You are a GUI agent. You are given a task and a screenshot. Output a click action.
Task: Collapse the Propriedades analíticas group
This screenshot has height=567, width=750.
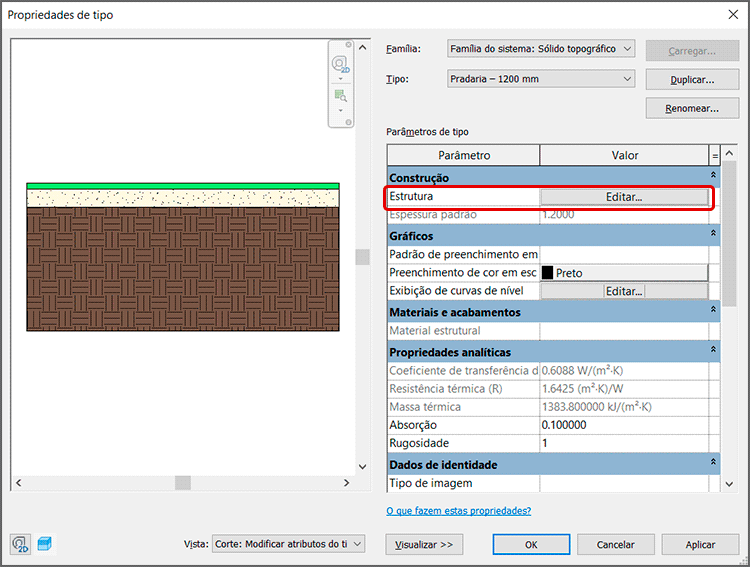(714, 351)
